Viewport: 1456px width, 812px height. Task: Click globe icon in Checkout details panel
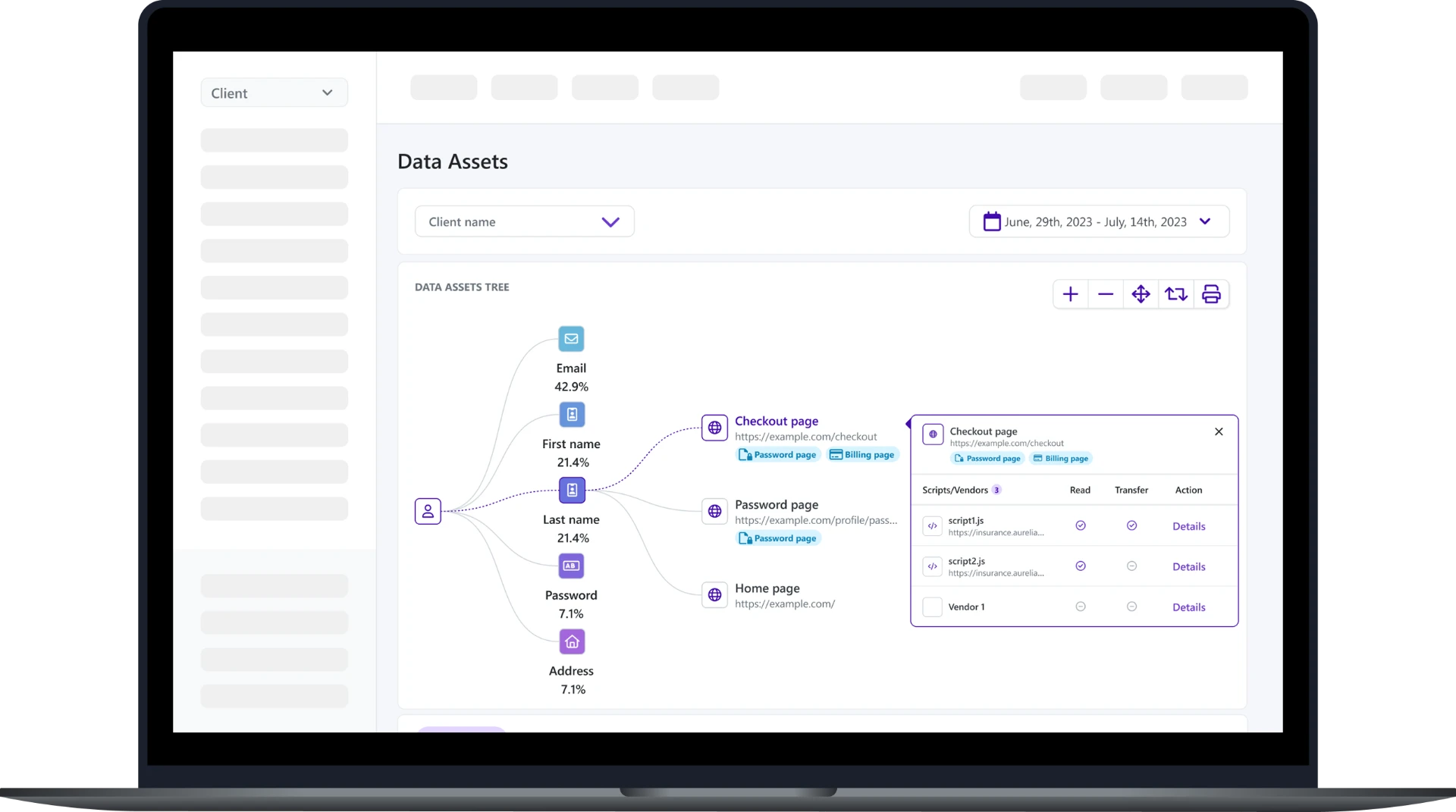pos(933,434)
